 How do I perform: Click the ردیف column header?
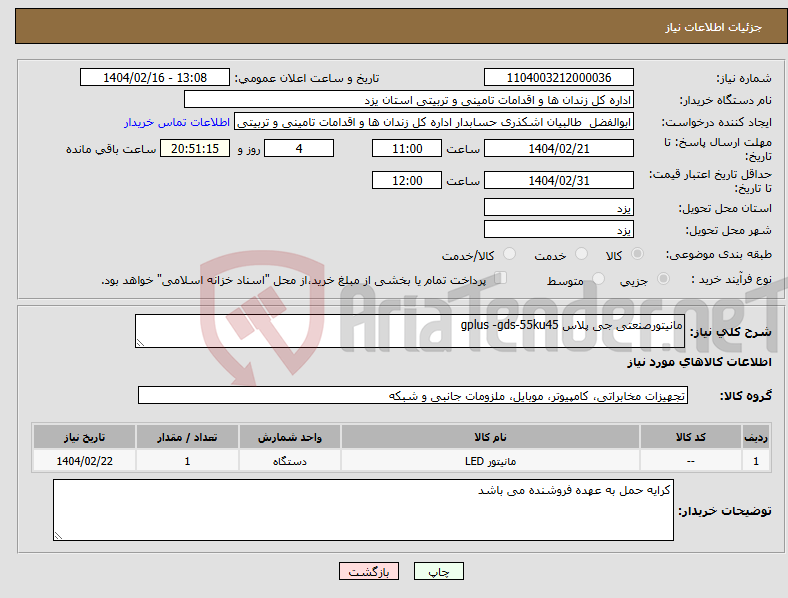coord(756,437)
